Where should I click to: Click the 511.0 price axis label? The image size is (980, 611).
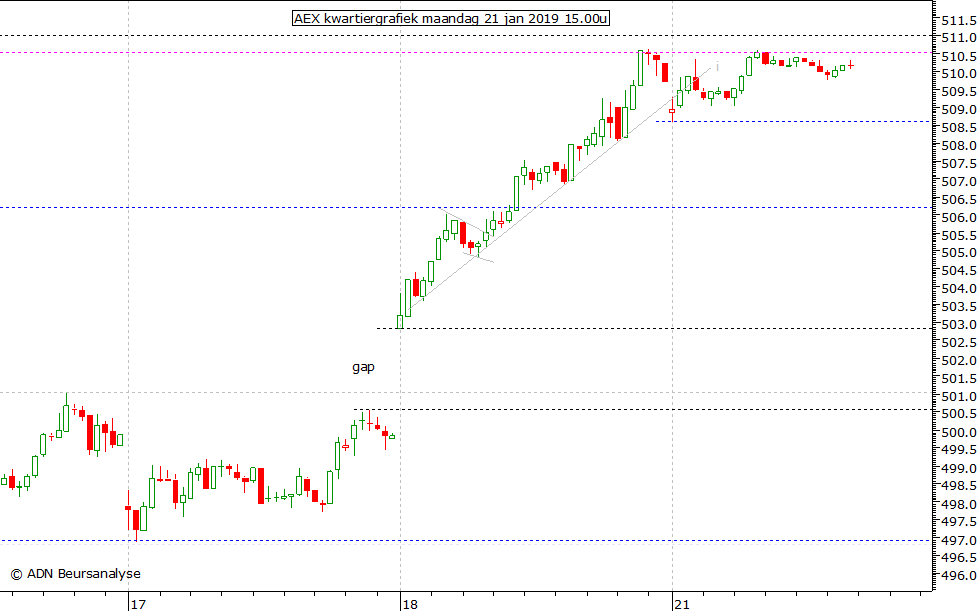point(959,38)
